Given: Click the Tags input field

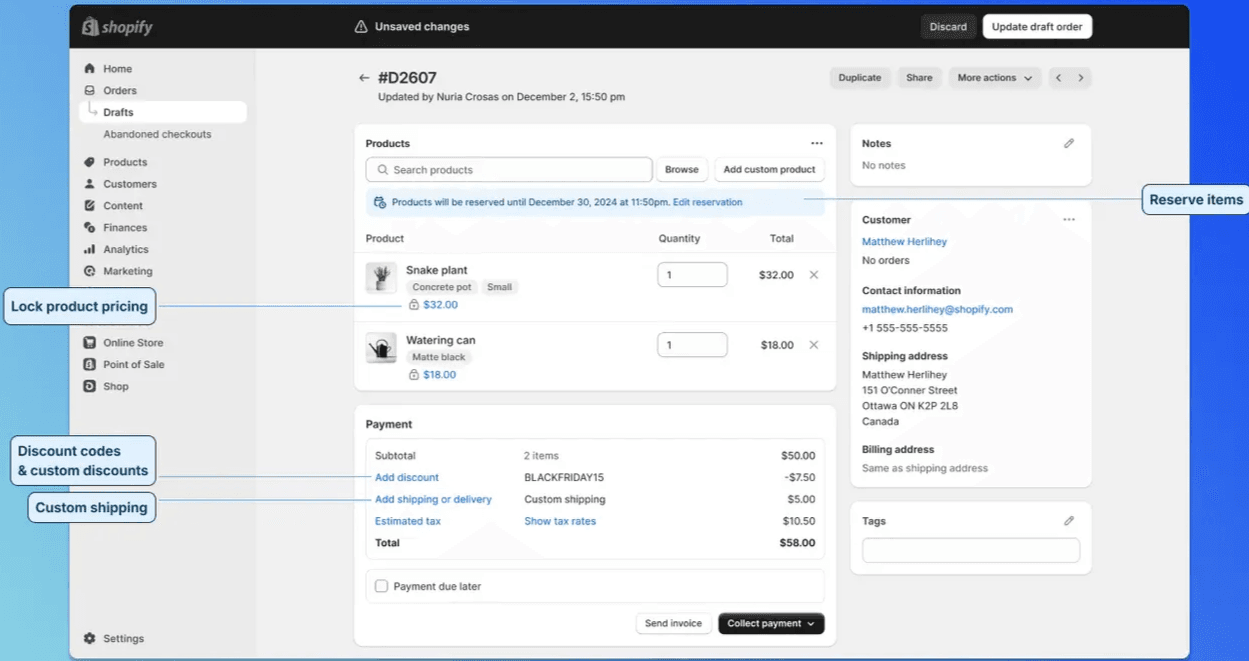Looking at the screenshot, I should point(971,550).
